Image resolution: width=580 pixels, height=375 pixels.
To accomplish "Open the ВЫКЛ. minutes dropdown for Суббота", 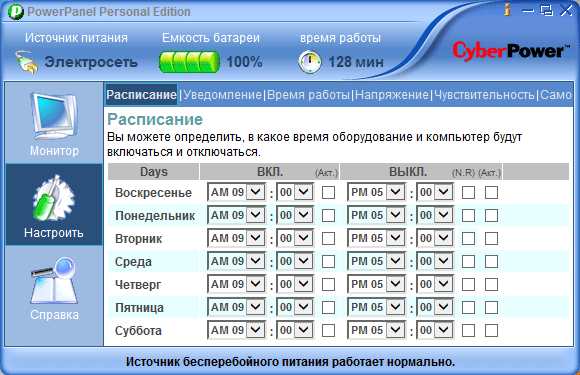I will [x=435, y=330].
